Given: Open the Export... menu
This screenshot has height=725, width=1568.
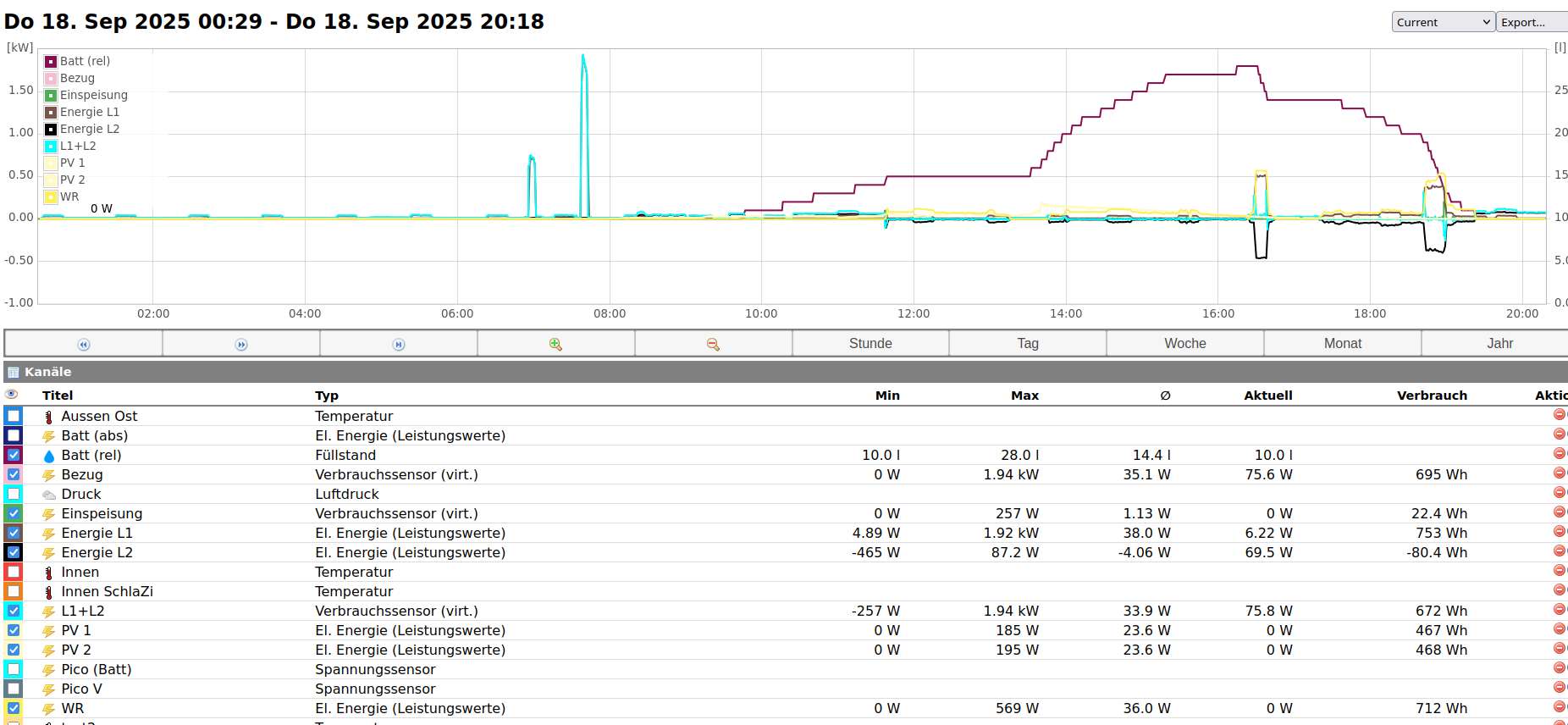Looking at the screenshot, I should tap(1531, 22).
